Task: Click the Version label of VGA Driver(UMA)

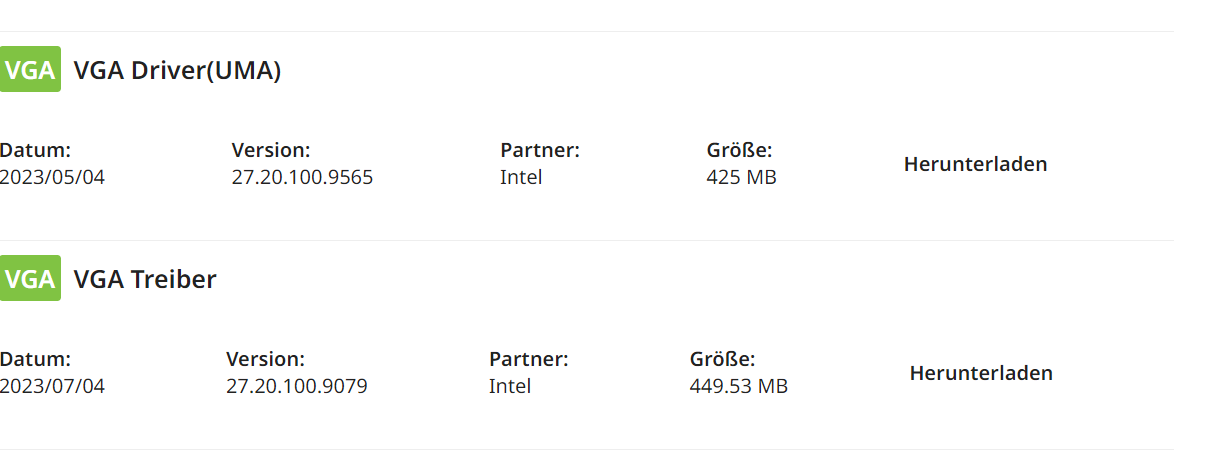Action: click(x=271, y=151)
